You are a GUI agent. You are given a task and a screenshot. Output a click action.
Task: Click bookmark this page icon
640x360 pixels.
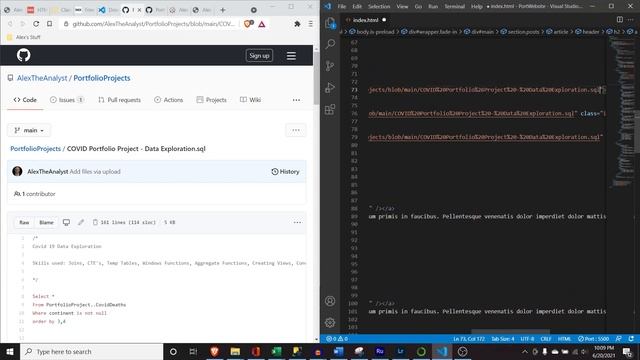49,24
